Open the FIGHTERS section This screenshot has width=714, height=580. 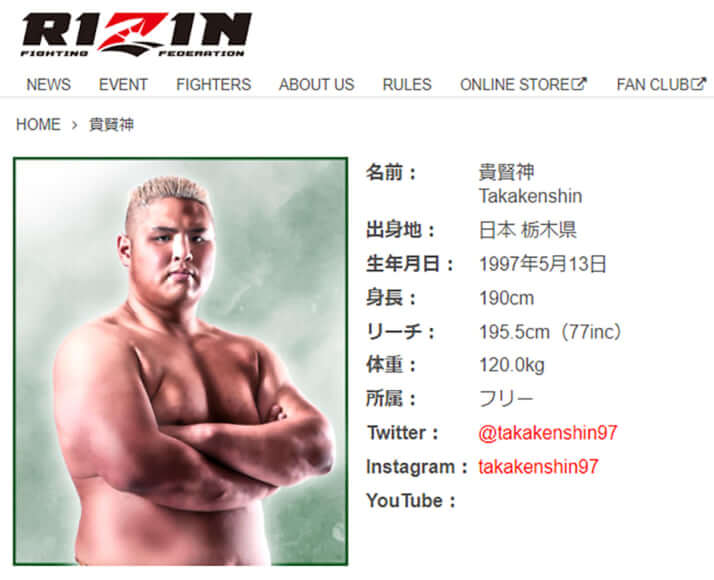point(214,85)
